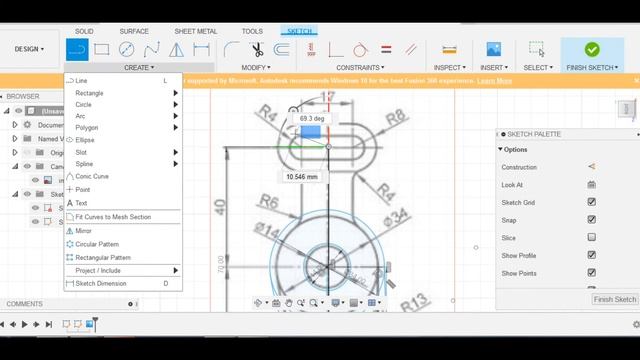Toggle visibility eye of the Sketches folder
This screenshot has height=360, width=640.
click(27, 194)
